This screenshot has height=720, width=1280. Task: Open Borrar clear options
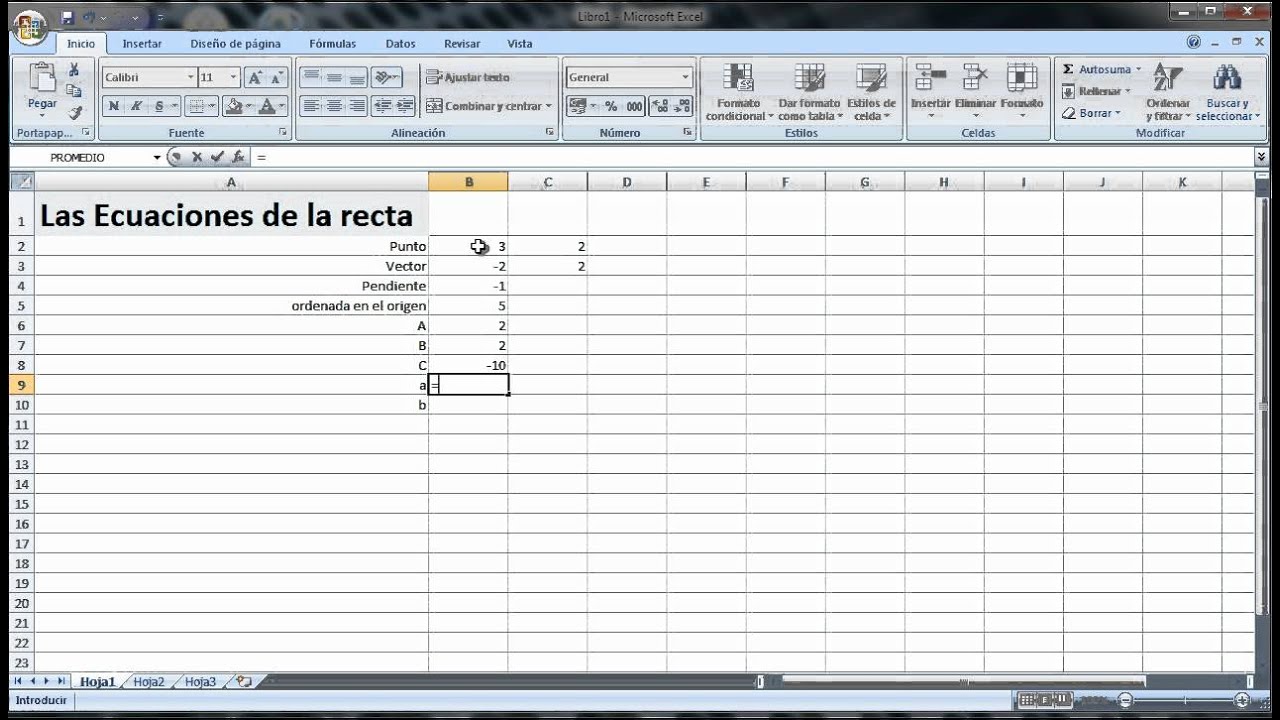(1091, 113)
